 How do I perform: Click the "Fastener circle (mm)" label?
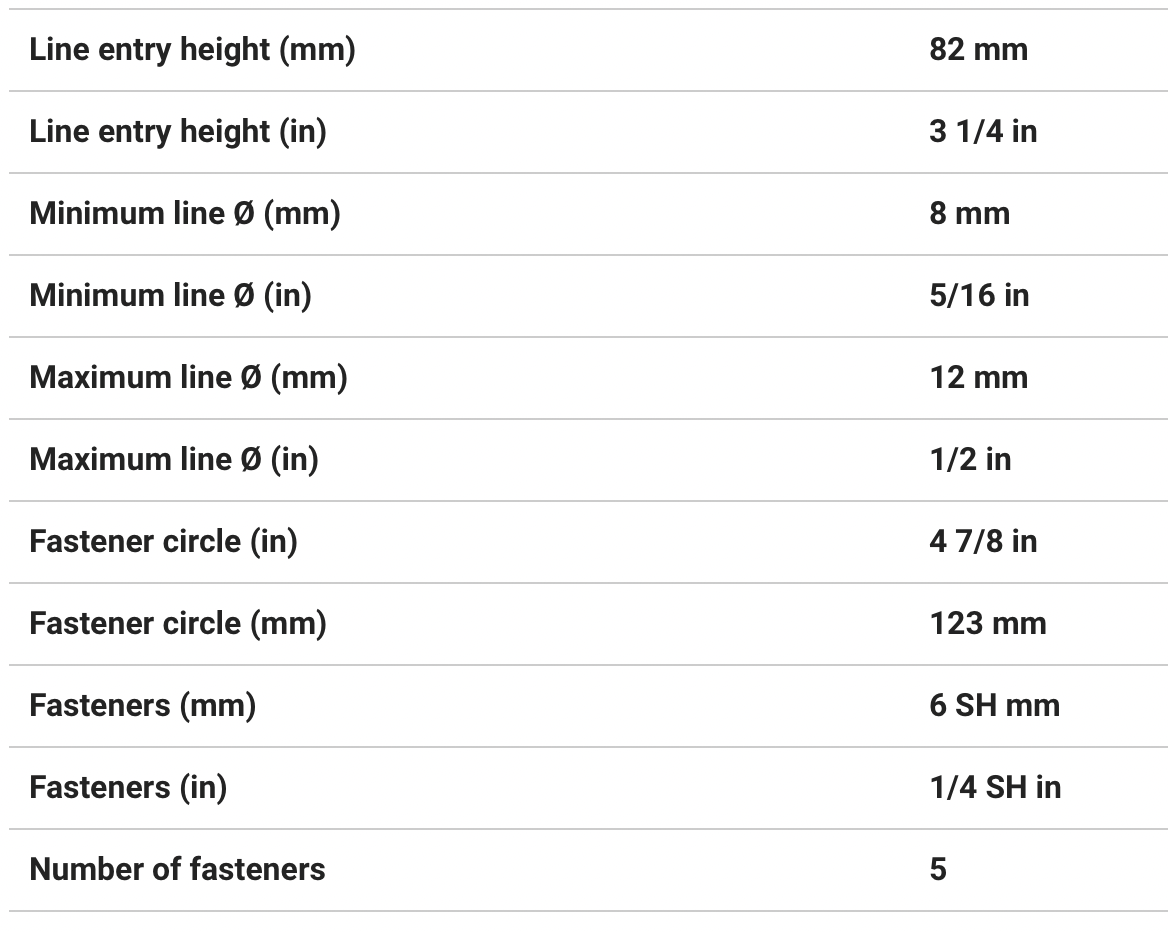pos(178,624)
